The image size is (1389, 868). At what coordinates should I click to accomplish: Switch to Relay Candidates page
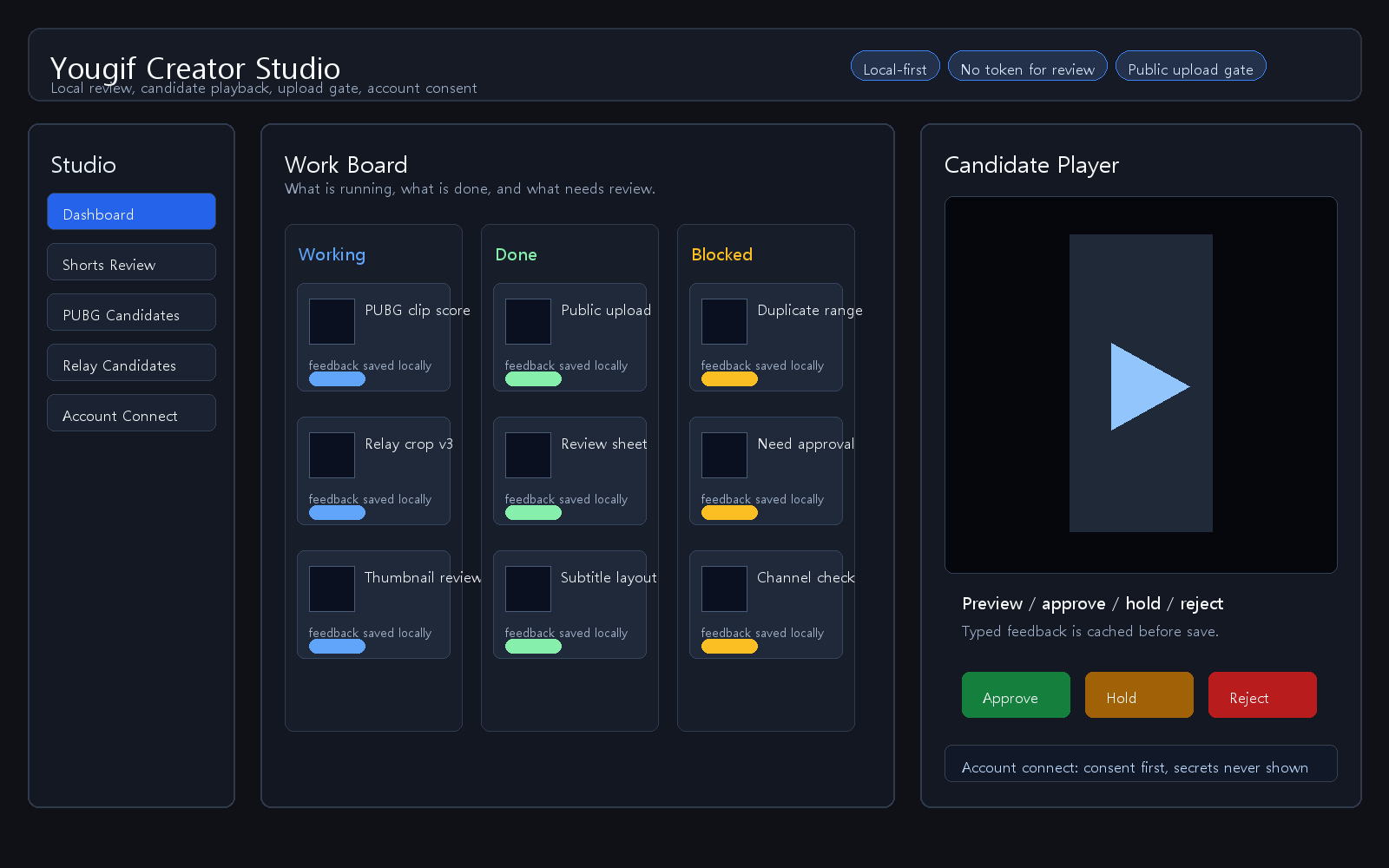click(131, 363)
